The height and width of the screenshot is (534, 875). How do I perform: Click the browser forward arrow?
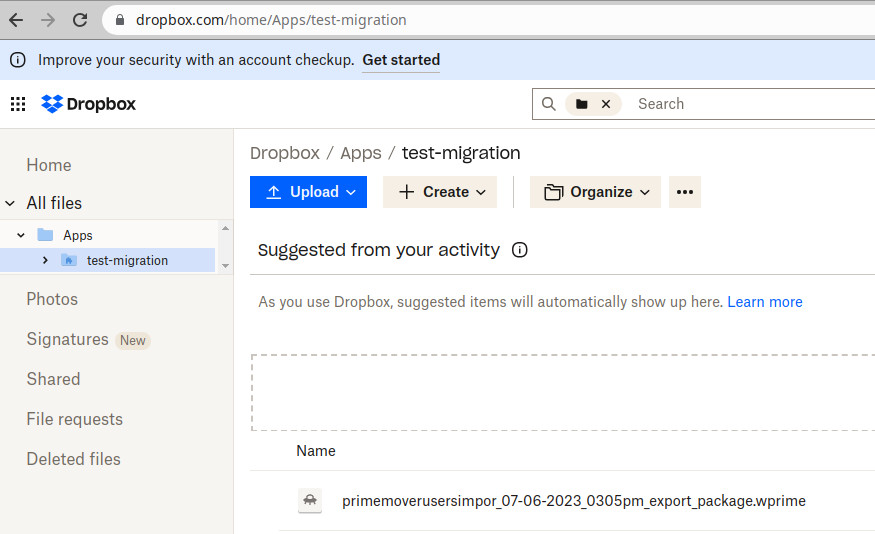(48, 20)
